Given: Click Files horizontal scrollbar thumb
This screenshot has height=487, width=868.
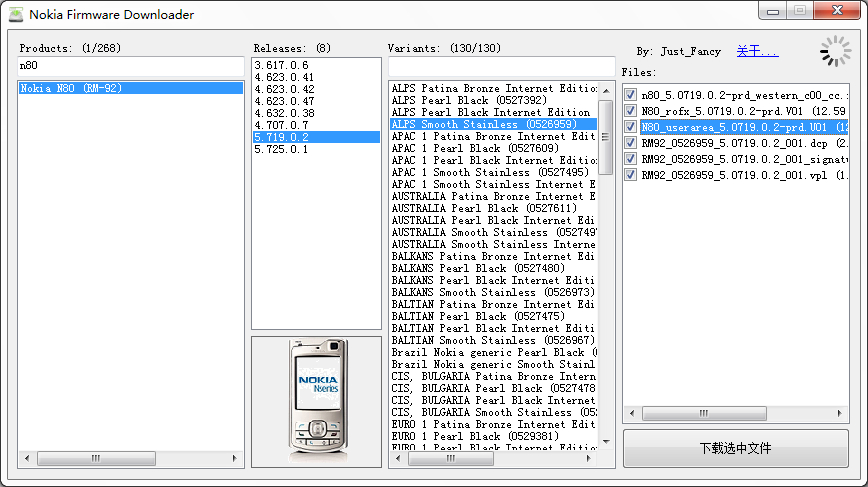Looking at the screenshot, I should [x=704, y=413].
